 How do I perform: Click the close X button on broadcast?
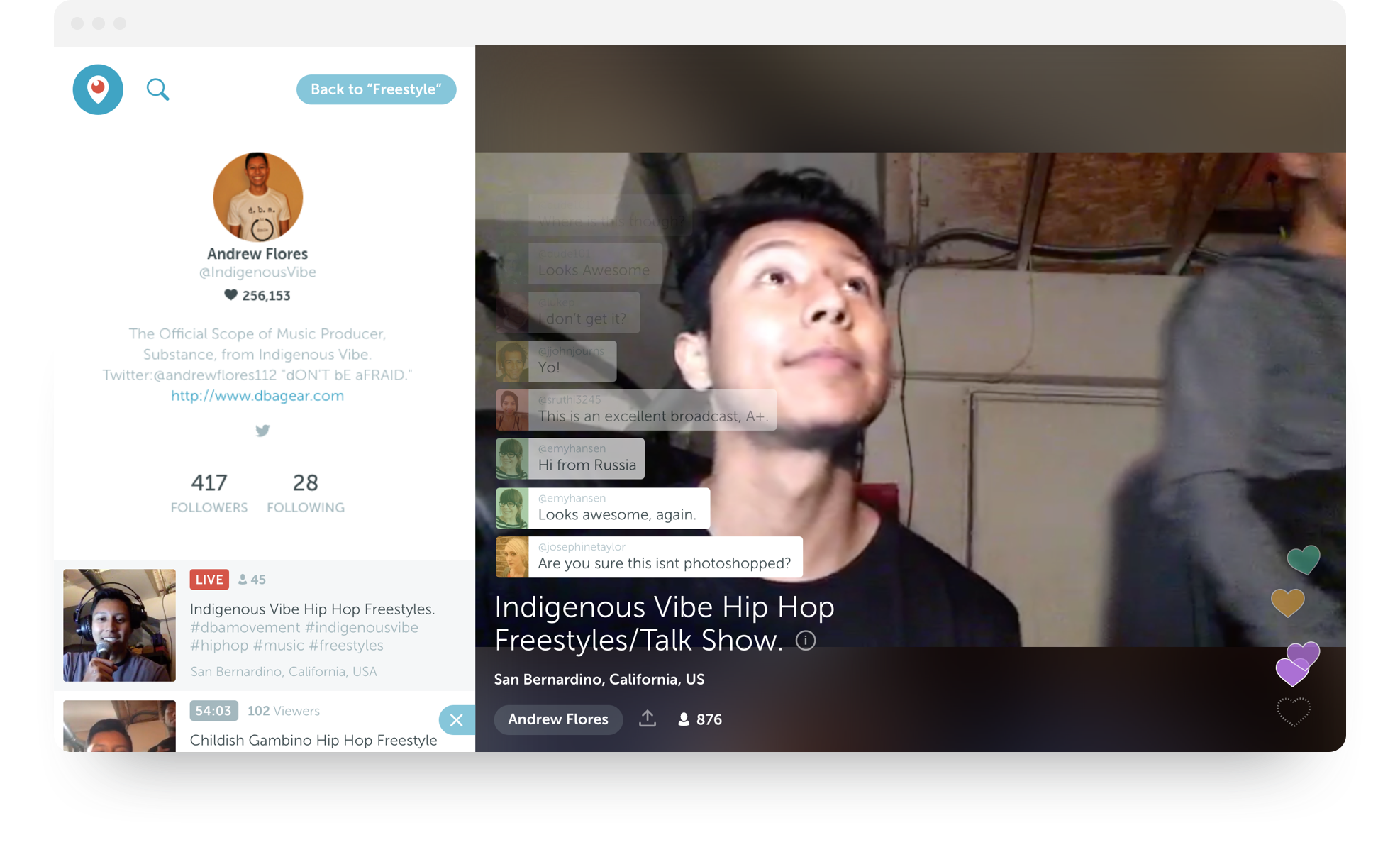[x=457, y=720]
